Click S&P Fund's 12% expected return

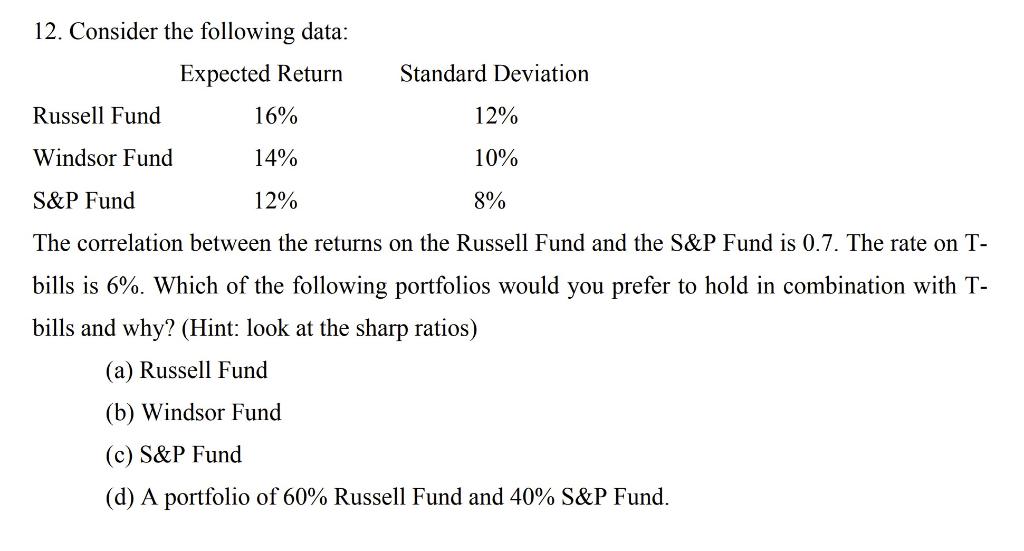pos(276,200)
